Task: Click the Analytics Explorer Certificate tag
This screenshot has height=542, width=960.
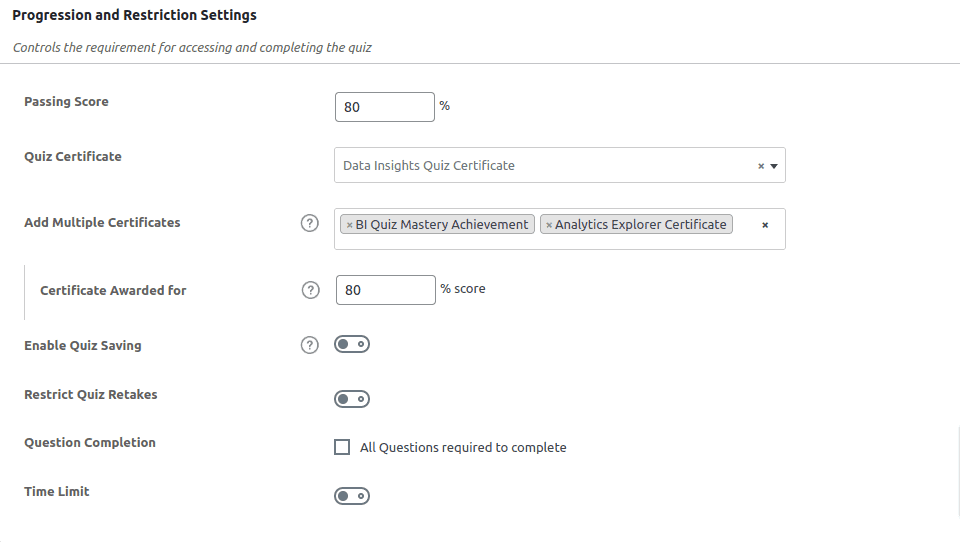Action: coord(641,225)
